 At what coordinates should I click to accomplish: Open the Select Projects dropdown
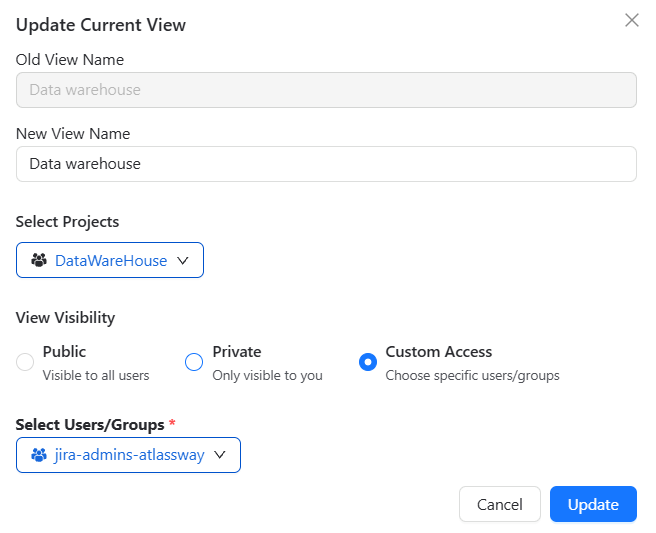point(110,260)
